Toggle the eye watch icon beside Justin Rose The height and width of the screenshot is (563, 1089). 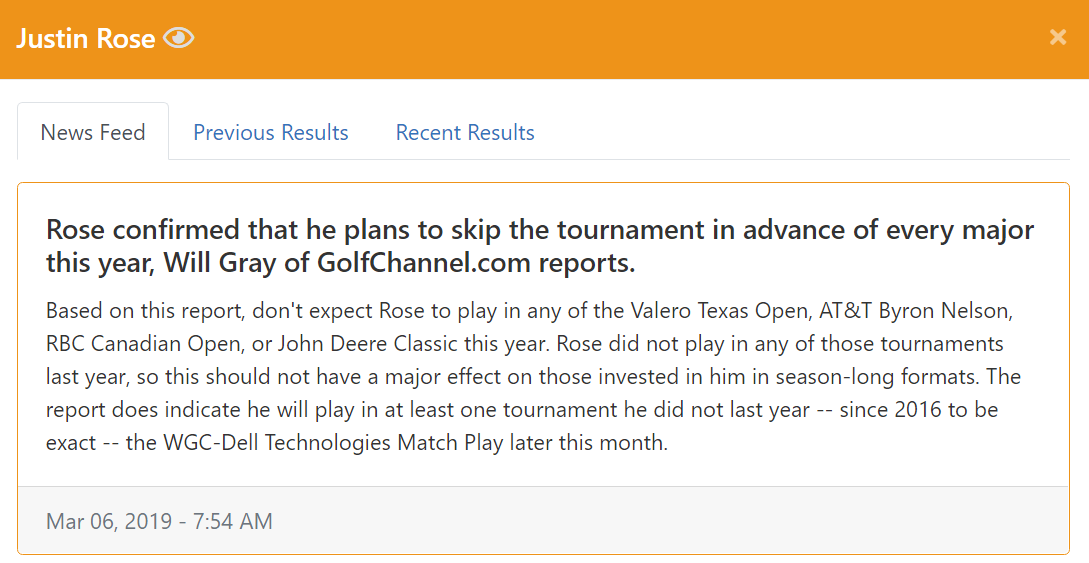click(x=178, y=37)
